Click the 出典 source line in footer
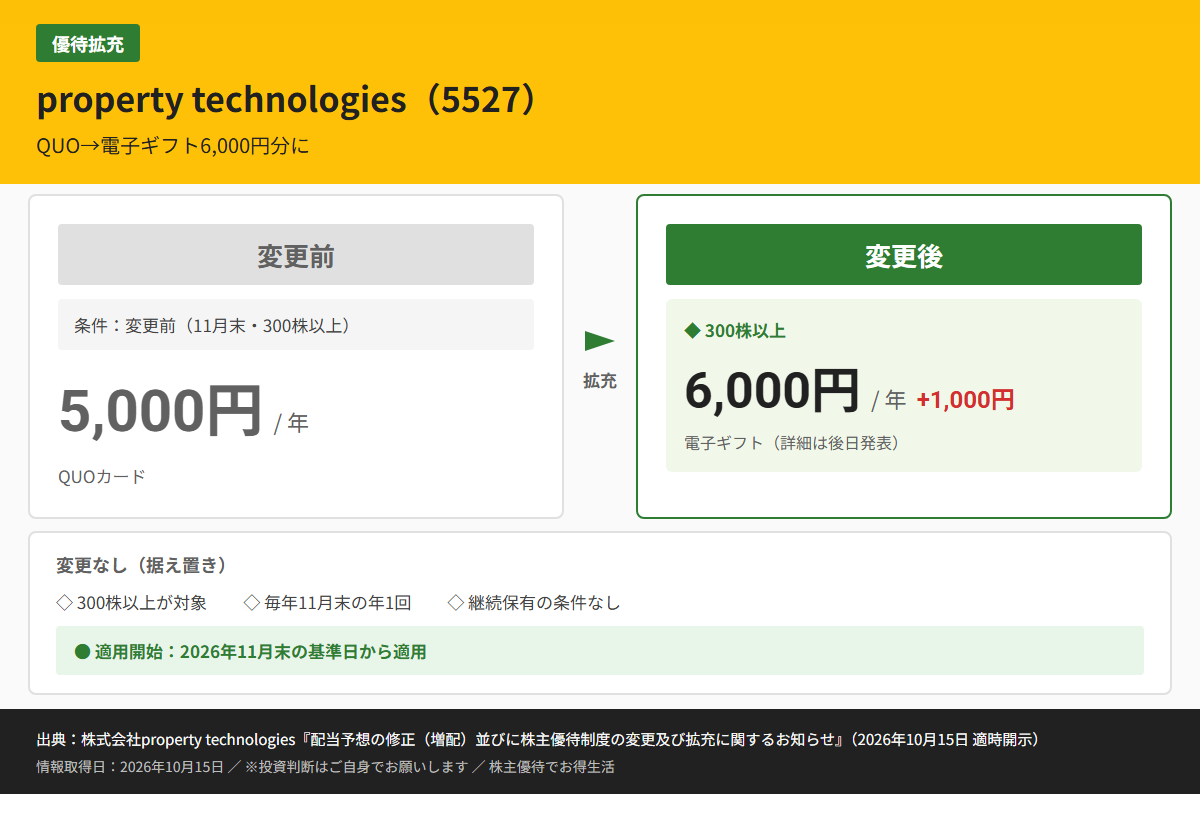Viewport: 1200px width, 818px height. tap(541, 740)
